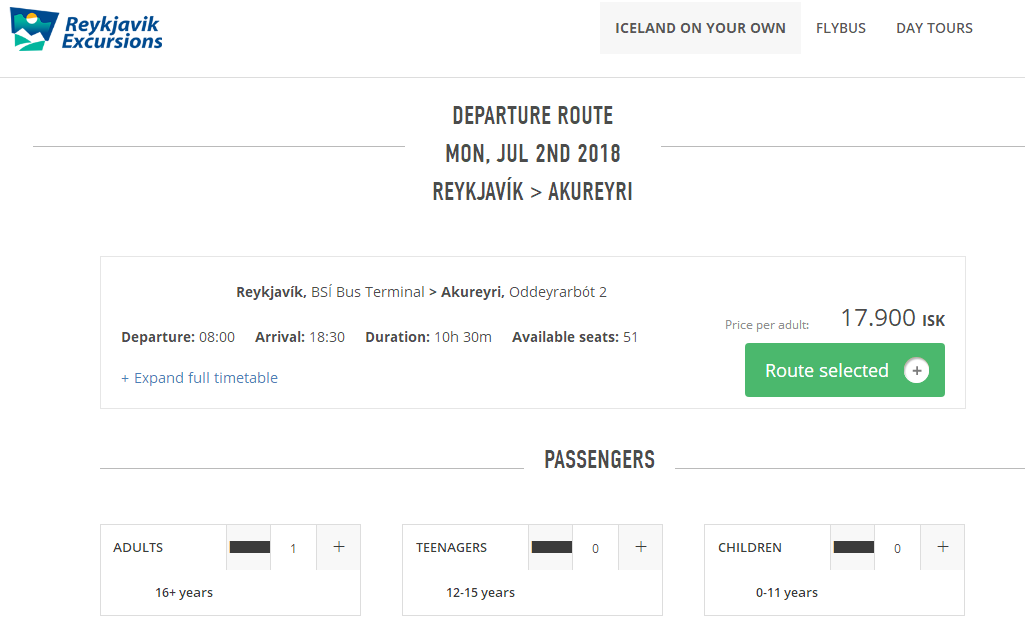Click the Reykjavík > Akureyri route heading
The width and height of the screenshot is (1025, 644).
pyautogui.click(x=532, y=191)
